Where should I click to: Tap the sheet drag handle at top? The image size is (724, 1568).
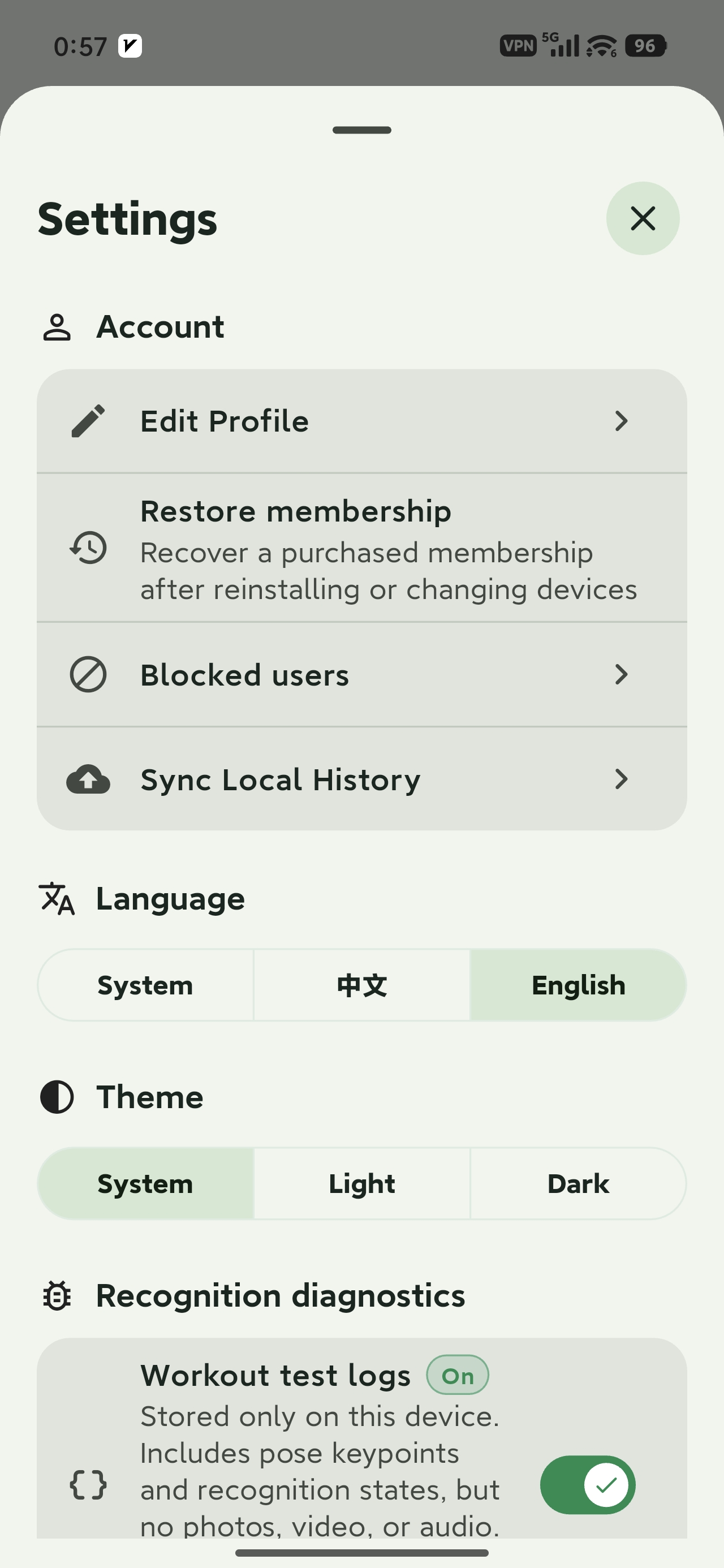(x=361, y=130)
